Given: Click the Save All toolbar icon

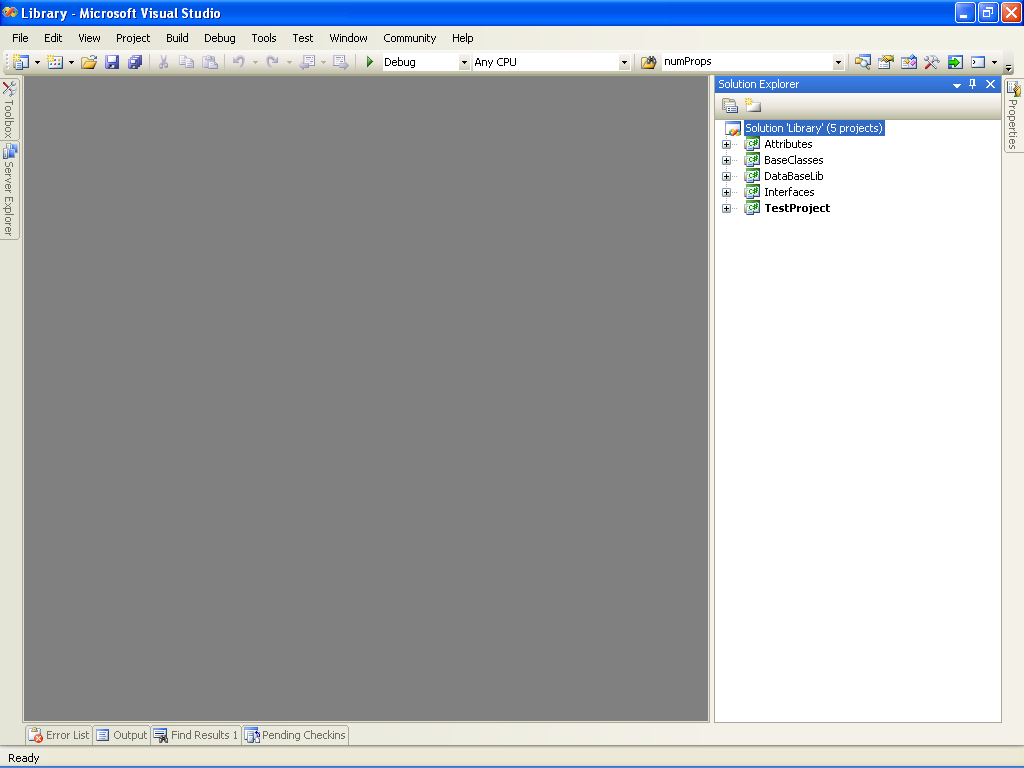Looking at the screenshot, I should coord(135,62).
